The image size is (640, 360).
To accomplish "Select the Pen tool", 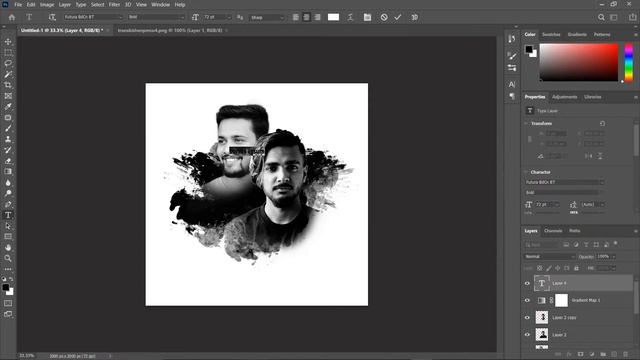I will 8,204.
